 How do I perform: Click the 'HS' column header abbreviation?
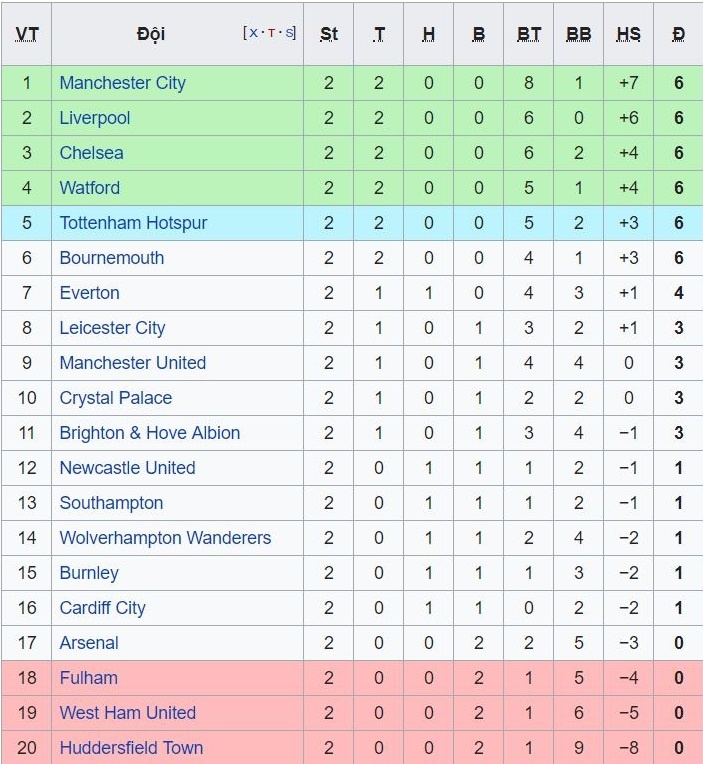pos(628,34)
